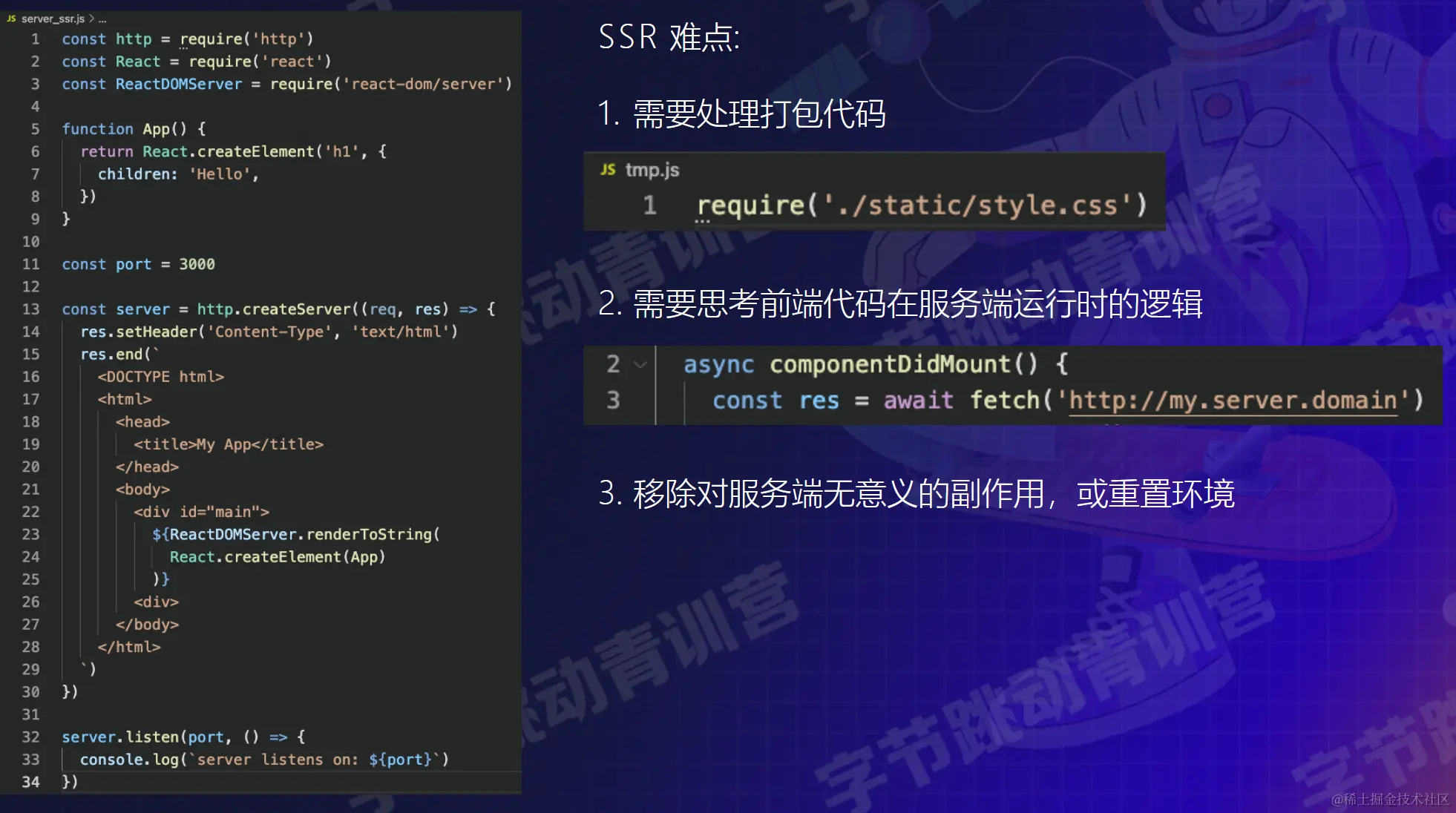Screen dimensions: 1456x813
Task: Click the ellipsis under require on tmp.js line 1
Action: (x=702, y=221)
